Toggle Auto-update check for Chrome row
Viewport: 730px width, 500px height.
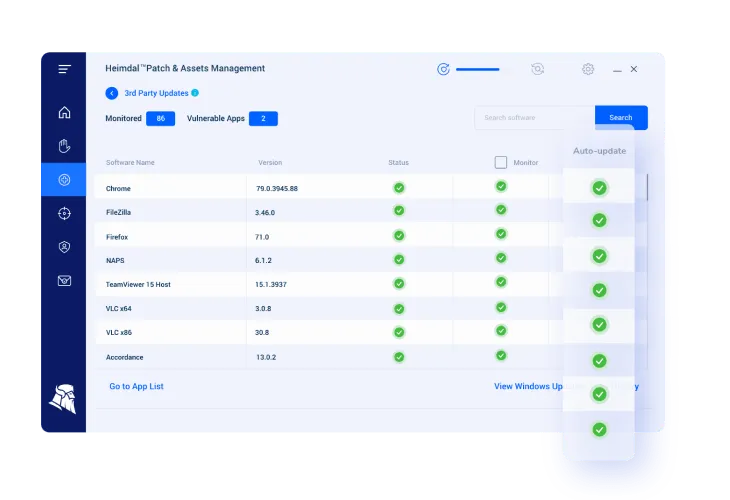click(x=599, y=188)
